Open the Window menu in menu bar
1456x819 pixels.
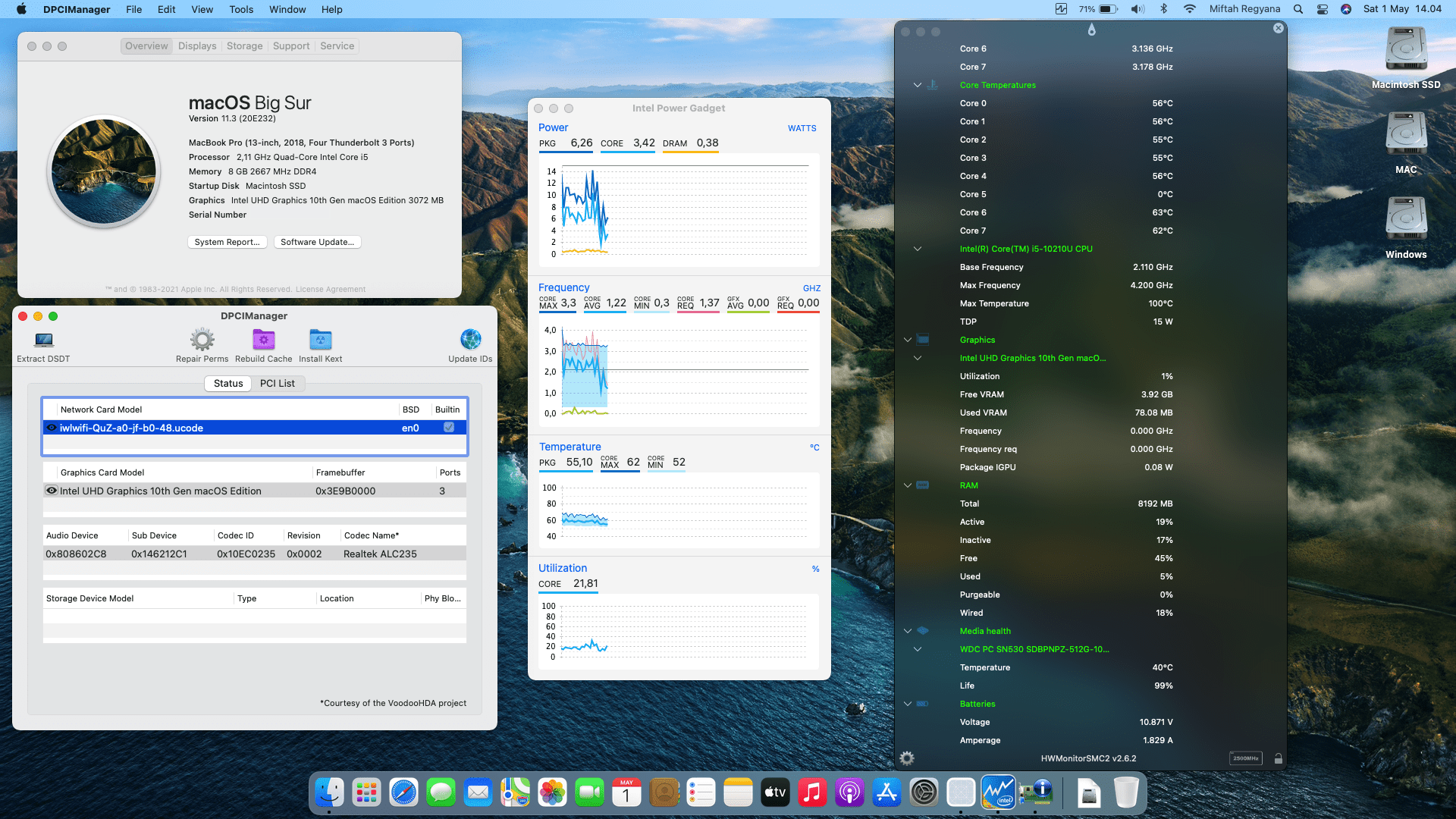coord(287,9)
